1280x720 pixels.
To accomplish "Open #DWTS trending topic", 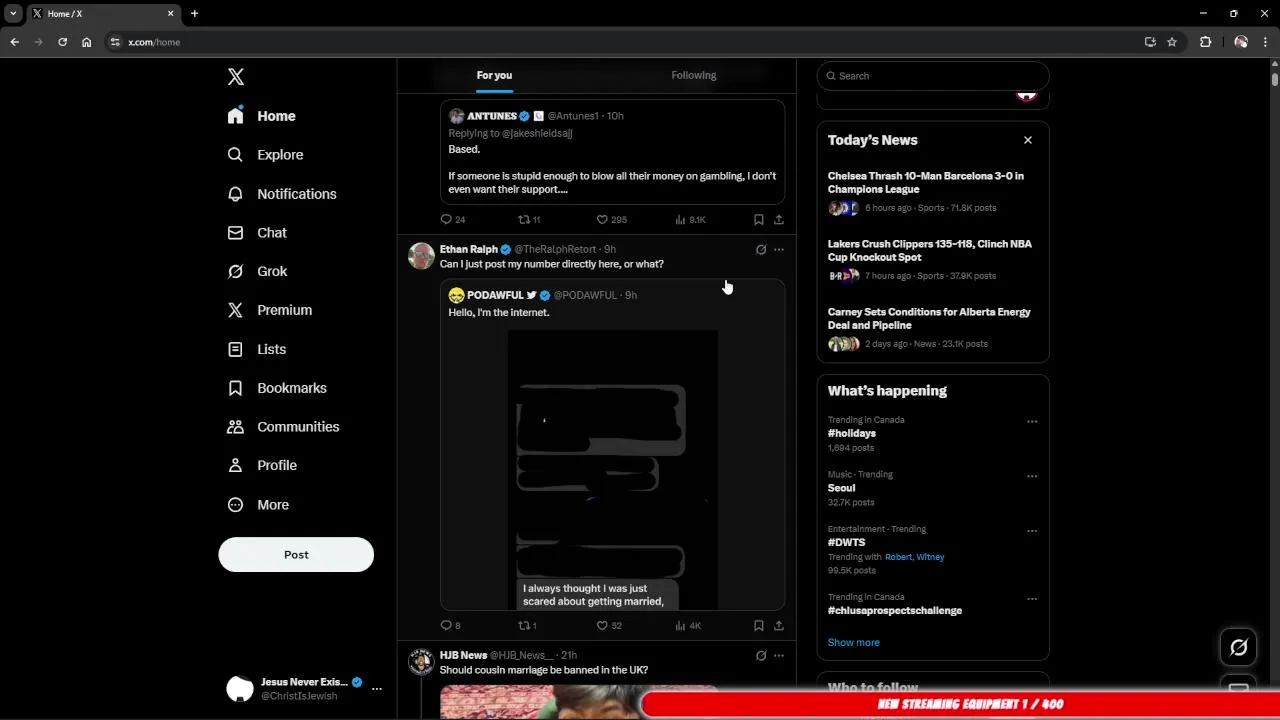I will coord(846,543).
